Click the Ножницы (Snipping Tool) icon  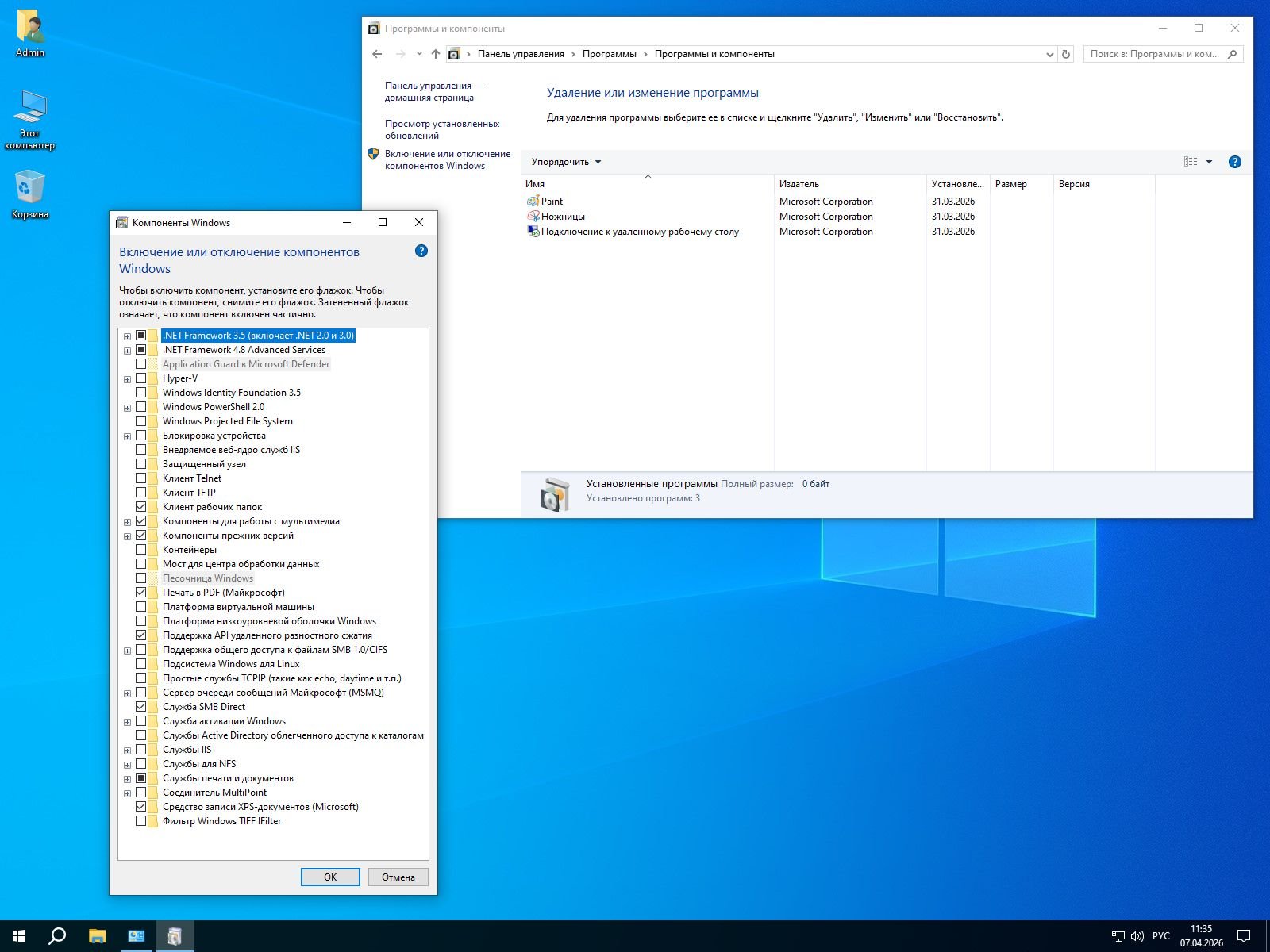coord(533,217)
